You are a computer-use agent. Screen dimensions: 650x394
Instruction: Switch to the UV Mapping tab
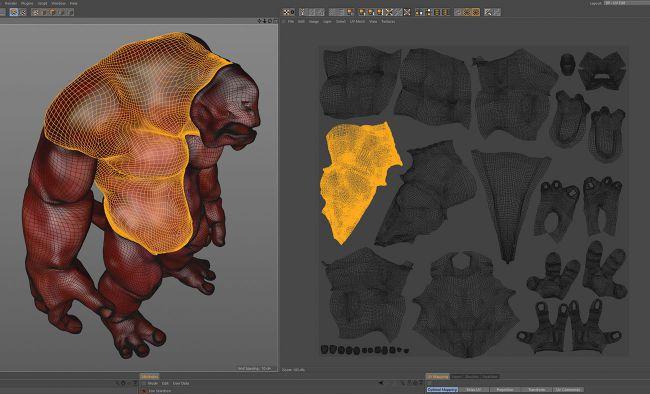click(438, 377)
